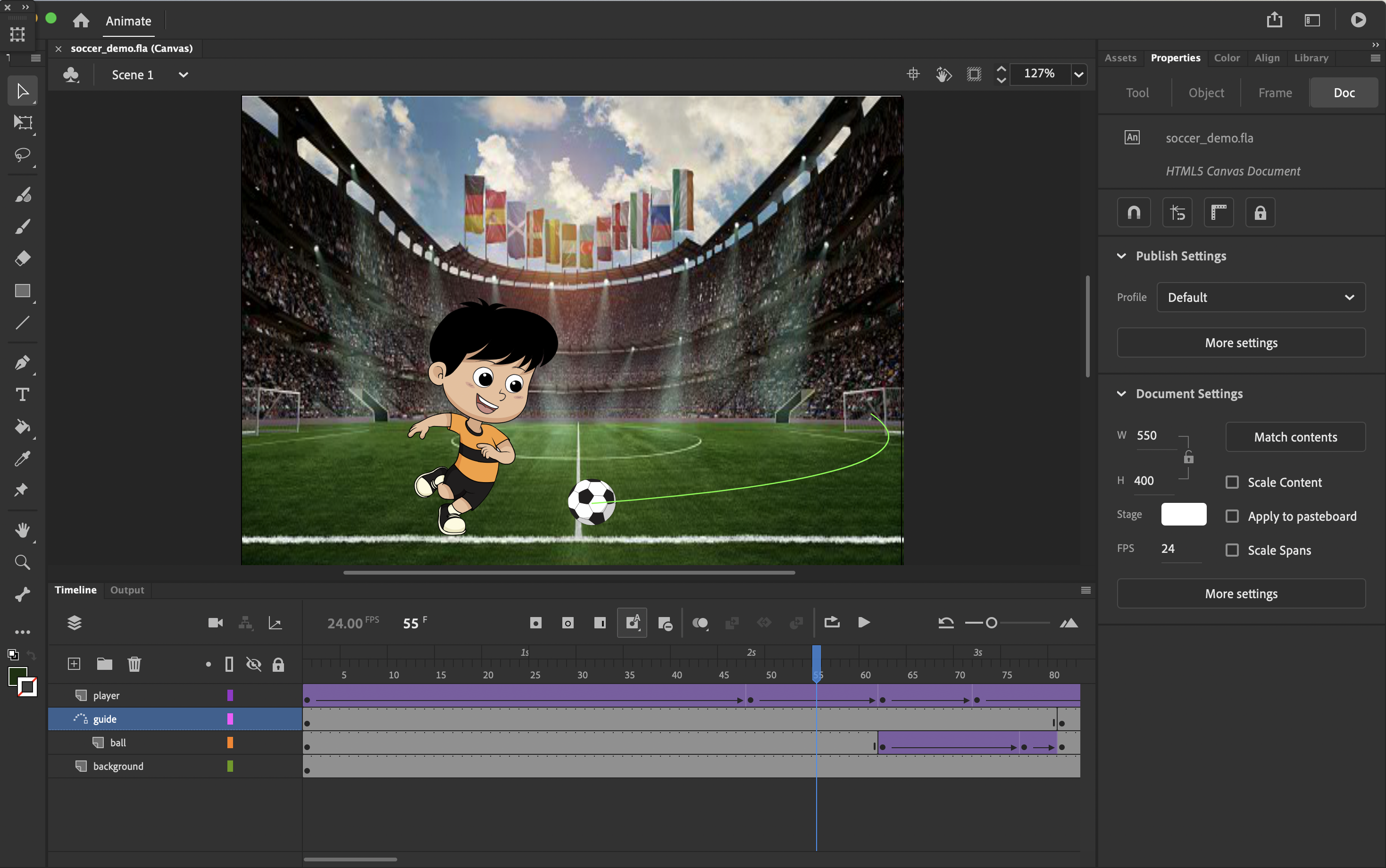Delete layer with trash icon
Image resolution: width=1386 pixels, height=868 pixels.
[x=134, y=664]
